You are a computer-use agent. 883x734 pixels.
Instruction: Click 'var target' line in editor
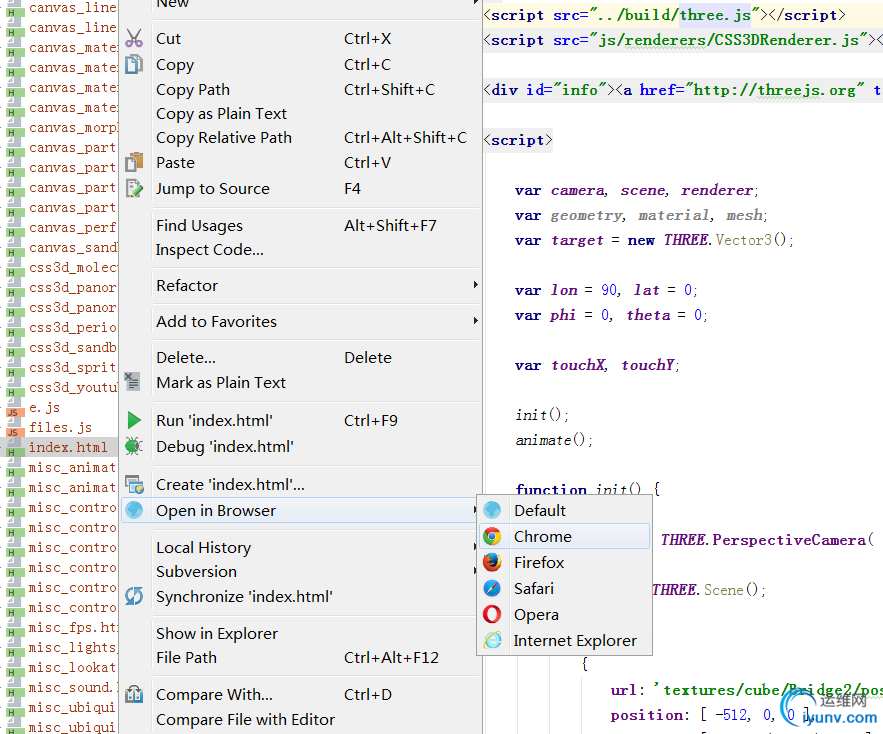tap(653, 240)
